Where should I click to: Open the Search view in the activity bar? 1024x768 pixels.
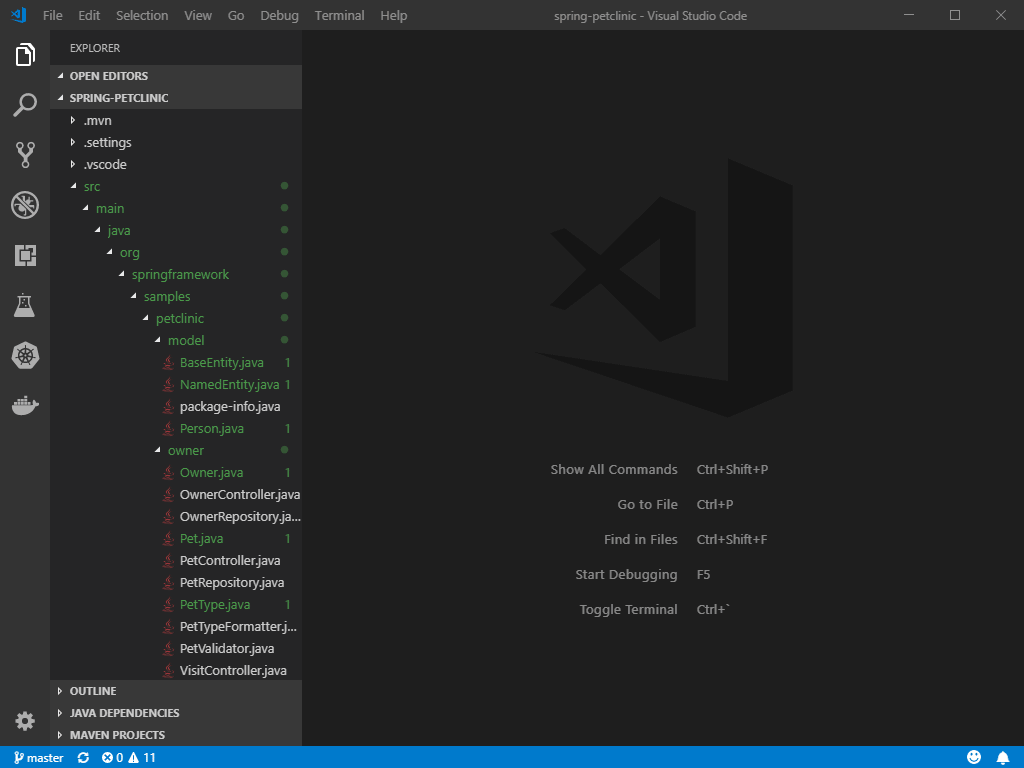(x=25, y=105)
